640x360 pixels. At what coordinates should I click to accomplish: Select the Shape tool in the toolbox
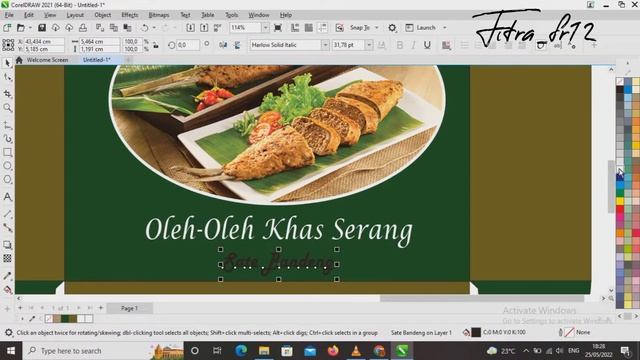(x=7, y=77)
